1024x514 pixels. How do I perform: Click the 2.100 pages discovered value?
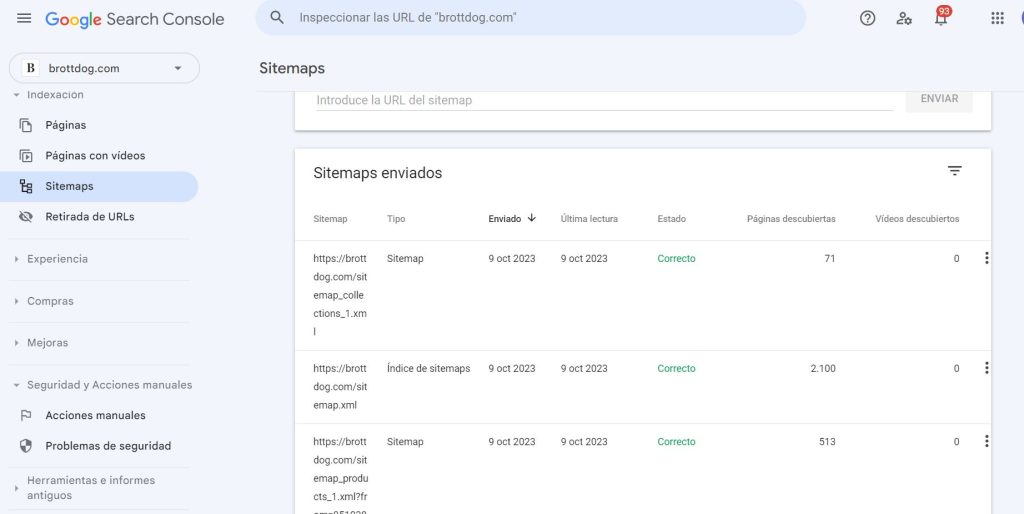tap(823, 368)
